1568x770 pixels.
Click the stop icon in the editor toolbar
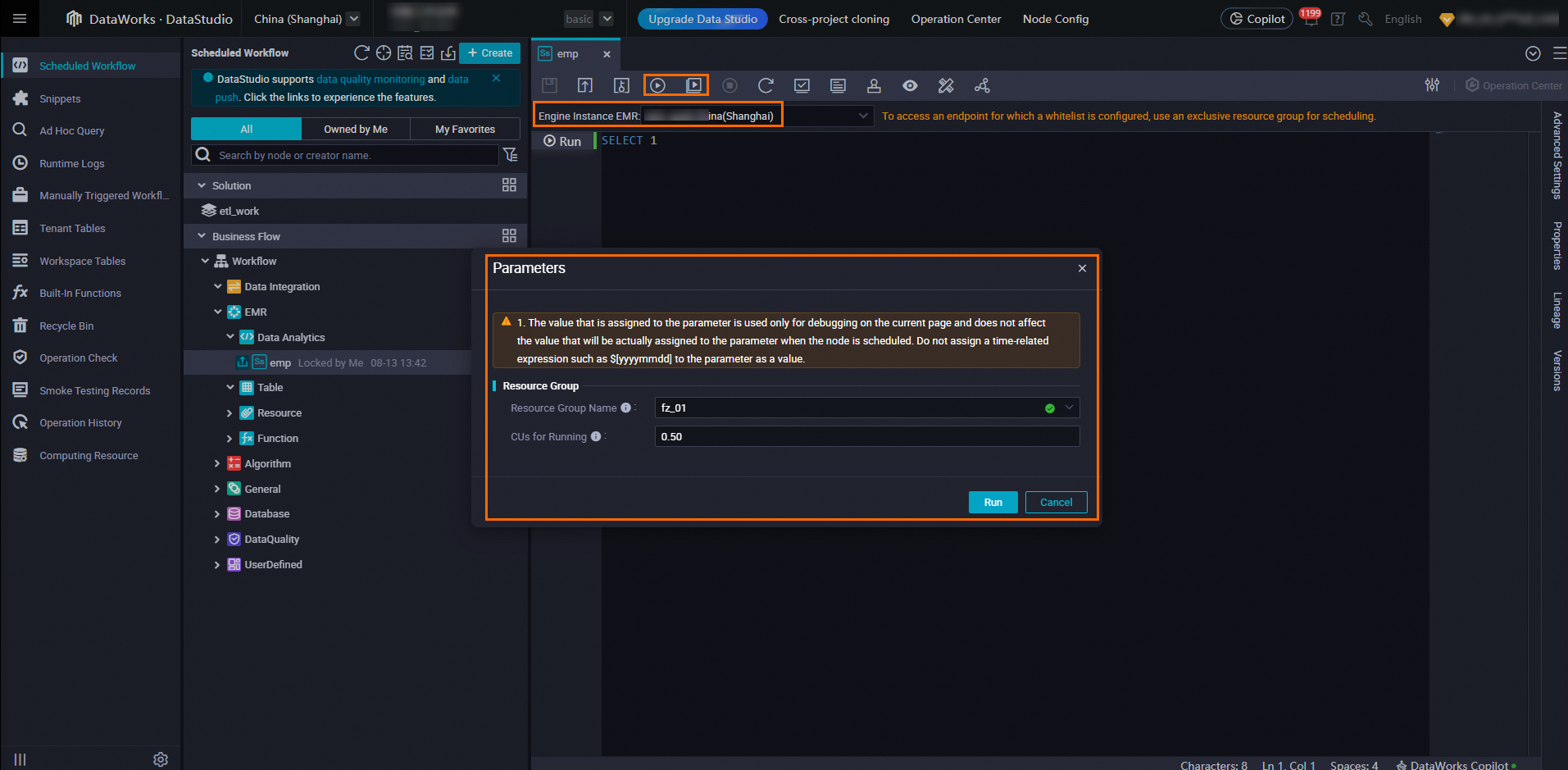click(729, 85)
